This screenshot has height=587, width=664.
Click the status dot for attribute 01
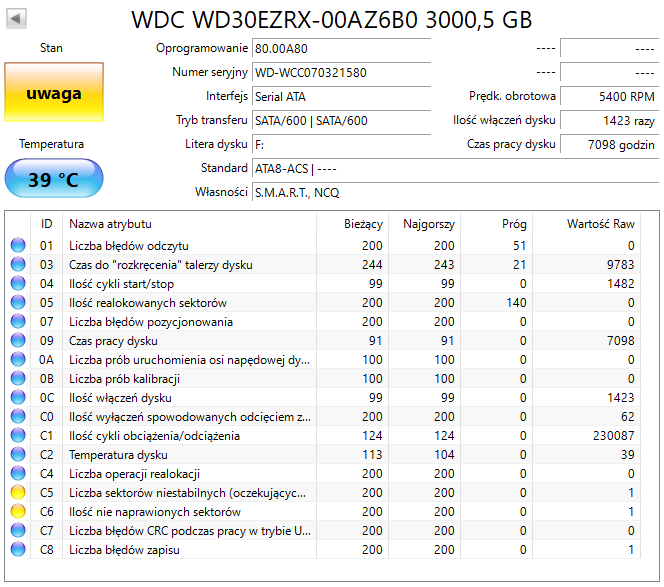tap(18, 245)
